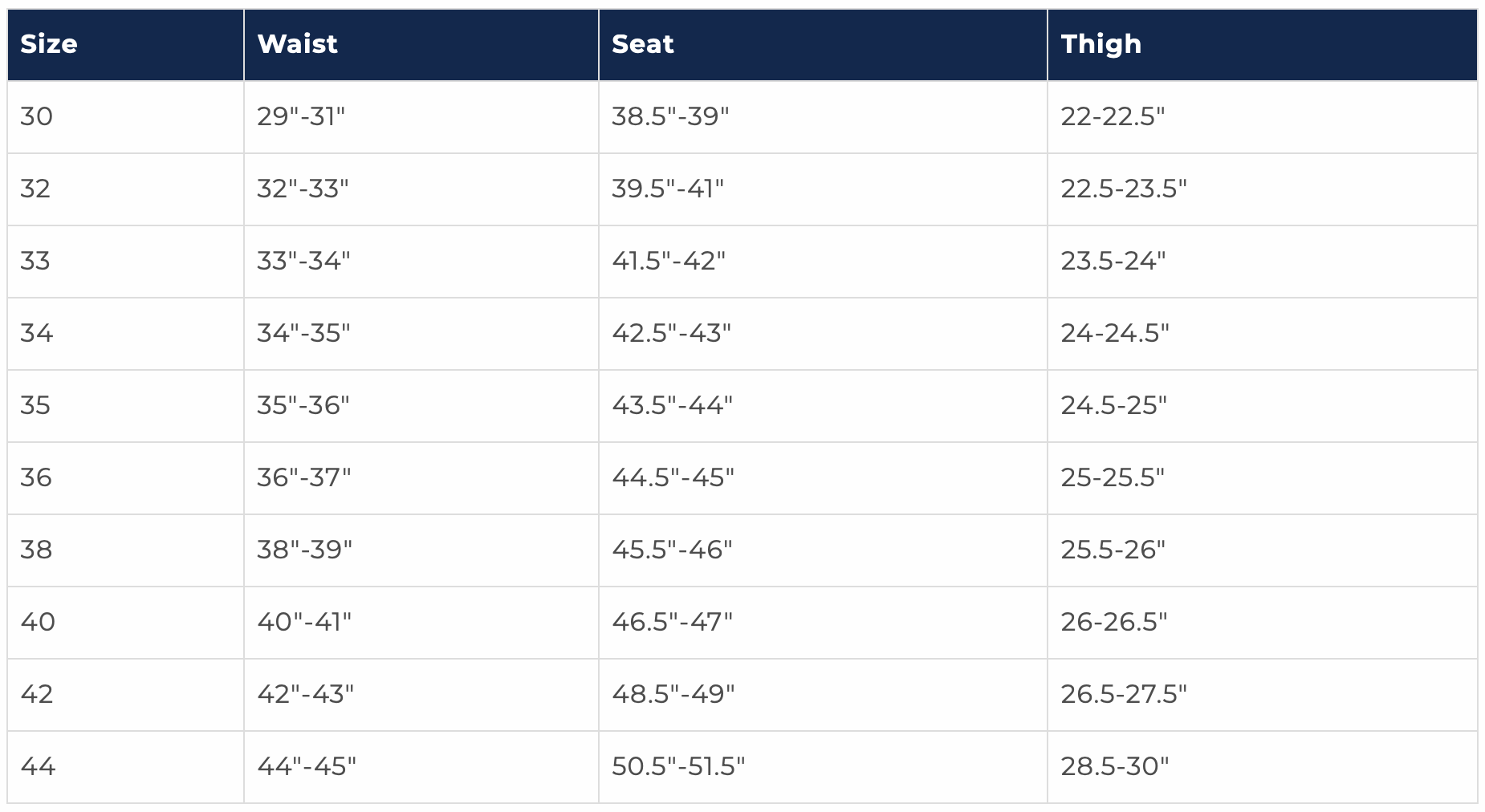Click the Seat column header
Image resolution: width=1485 pixels, height=812 pixels.
click(642, 44)
